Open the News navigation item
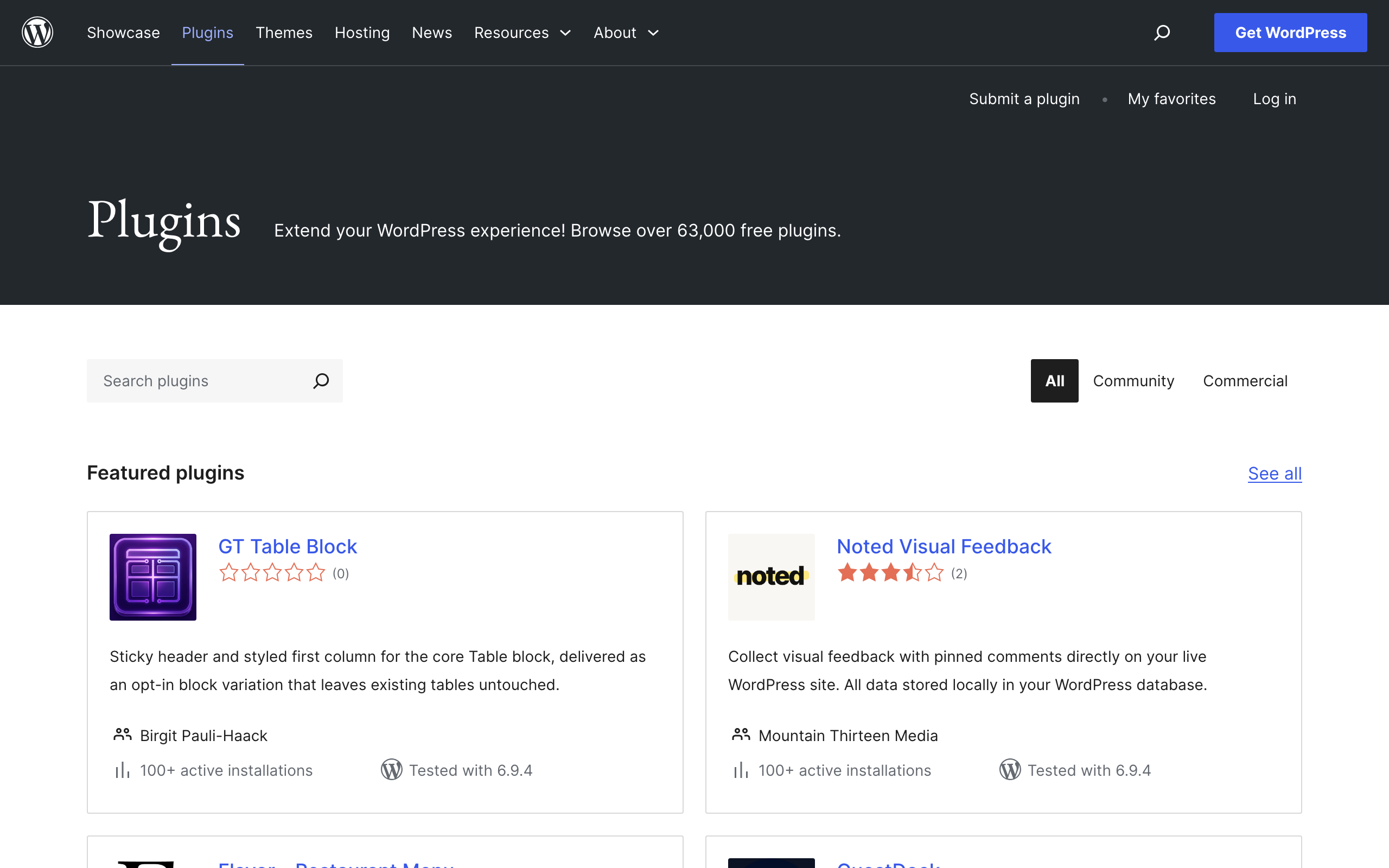This screenshot has width=1389, height=868. tap(432, 33)
